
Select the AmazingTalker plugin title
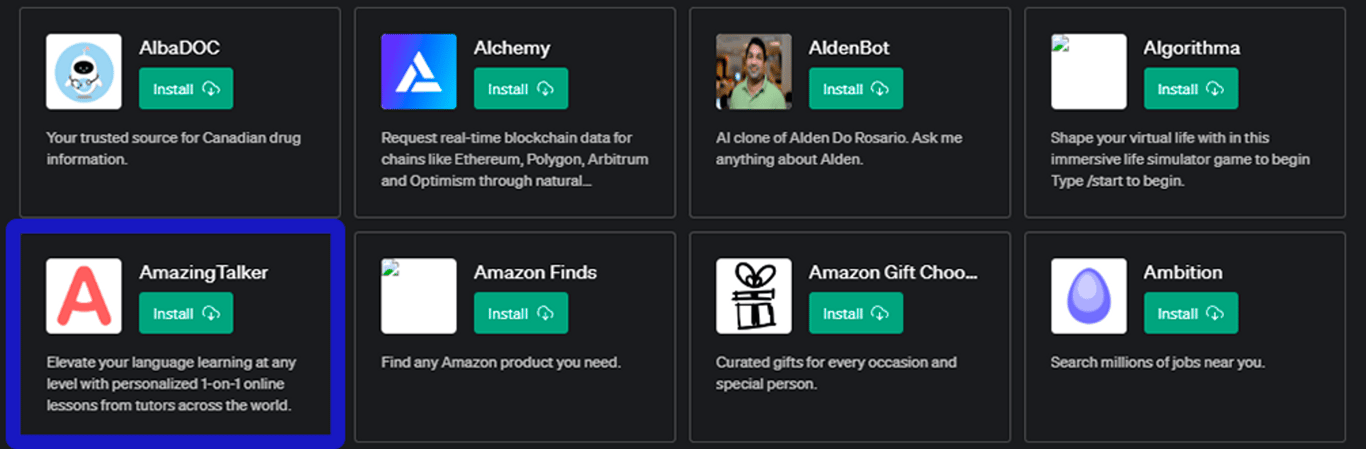[x=203, y=273]
